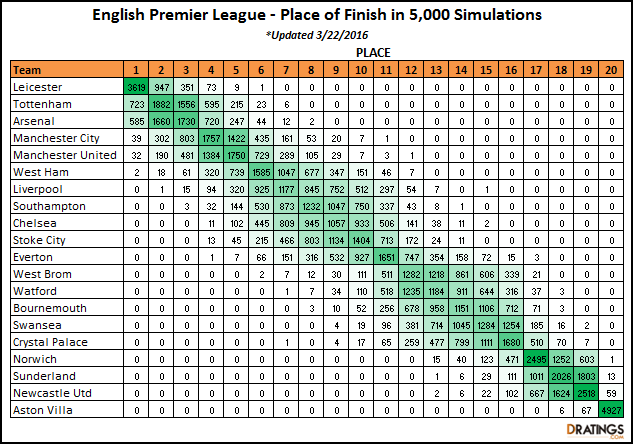The width and height of the screenshot is (633, 444).
Task: Click the Team column header
Action: (65, 70)
